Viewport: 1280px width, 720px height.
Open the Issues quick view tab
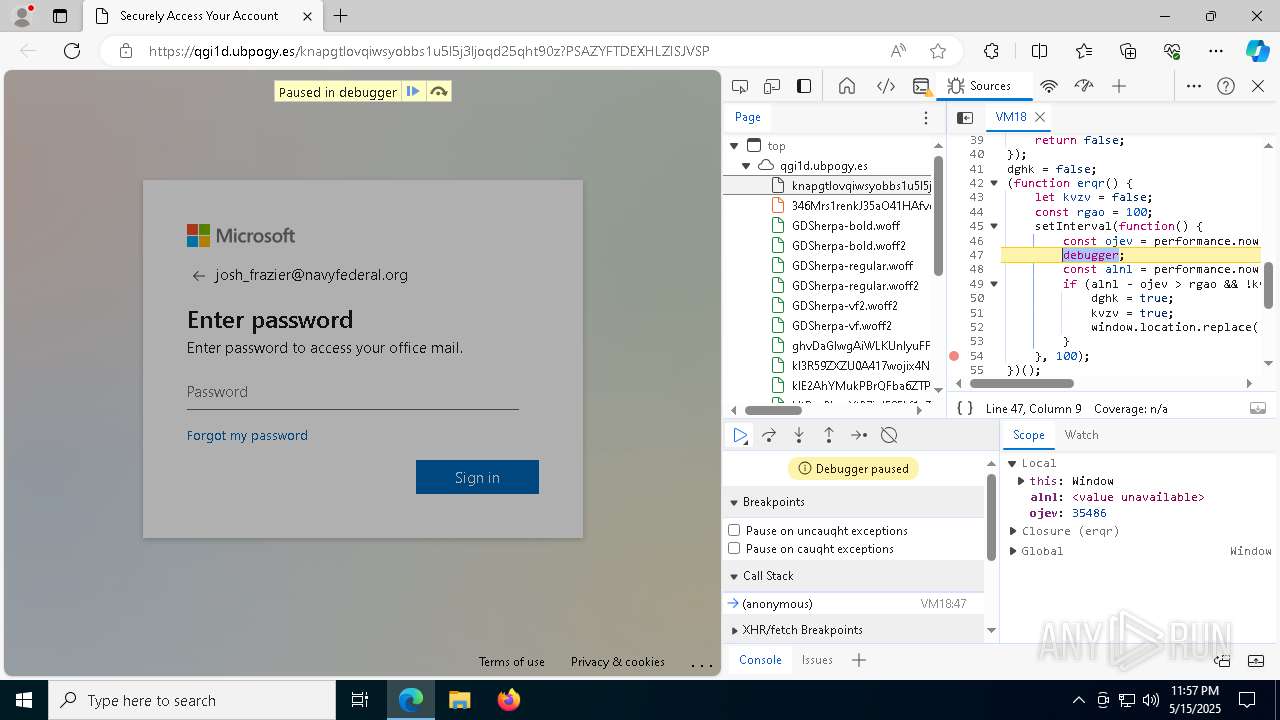817,660
